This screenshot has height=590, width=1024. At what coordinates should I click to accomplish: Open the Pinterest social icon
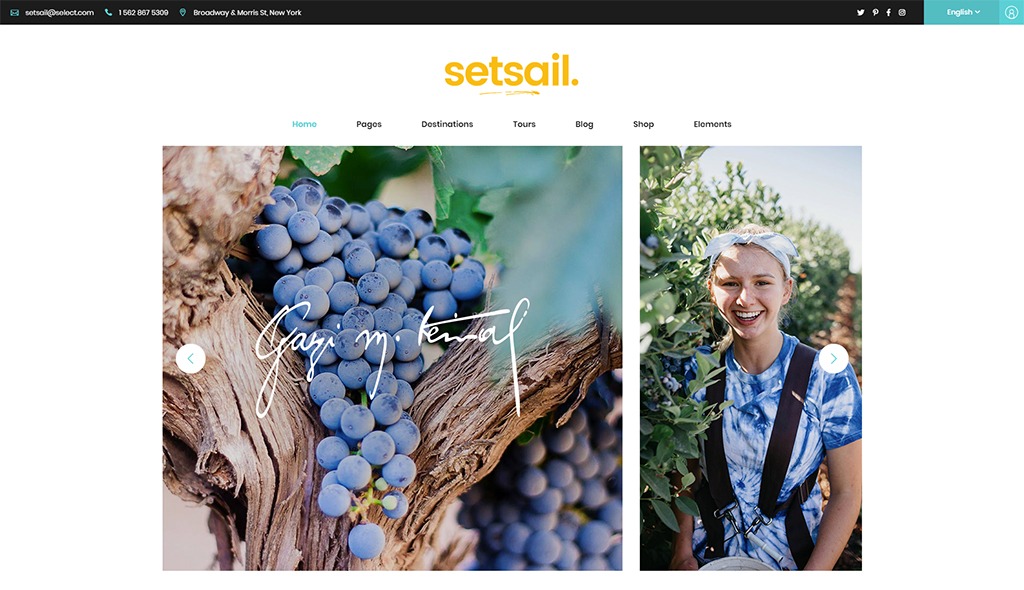[x=875, y=12]
